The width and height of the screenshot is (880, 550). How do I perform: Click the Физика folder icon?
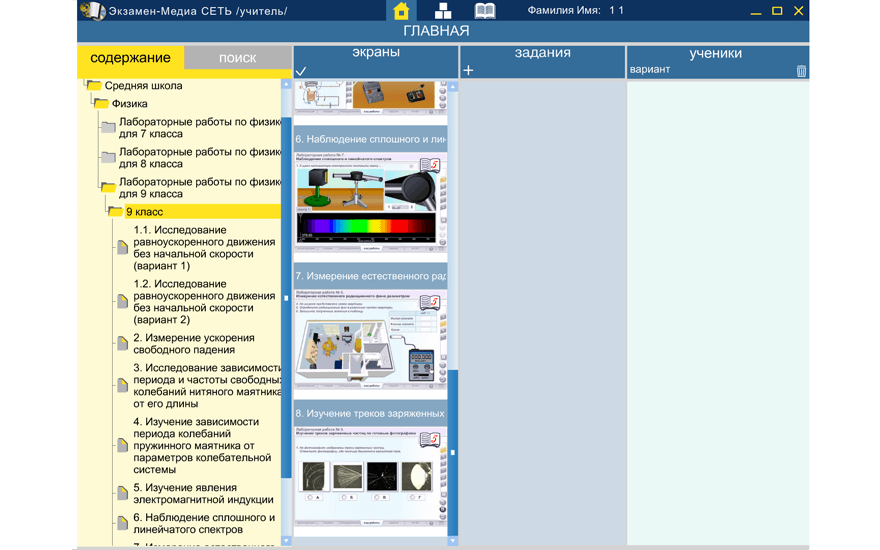pos(101,103)
